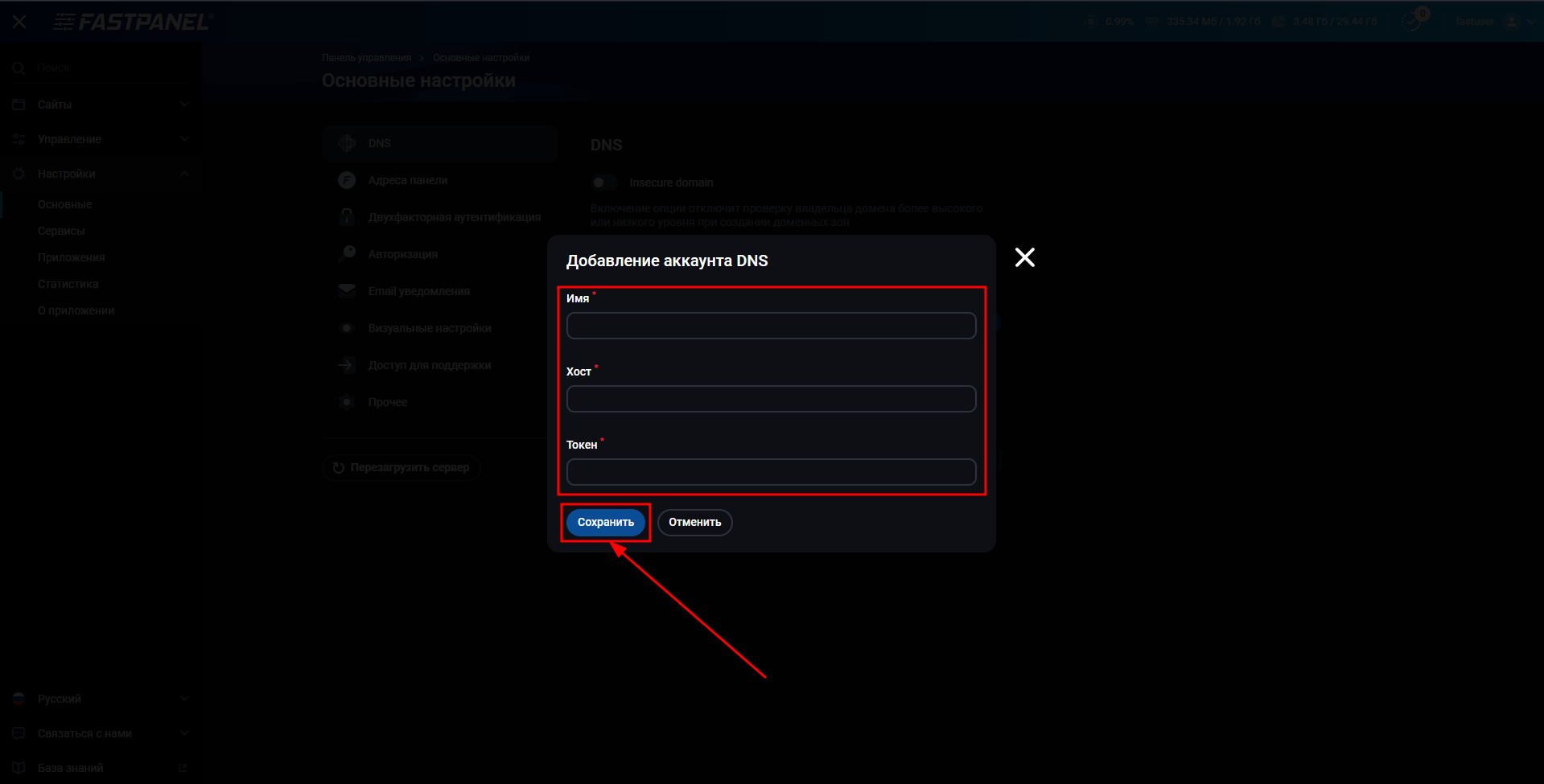1544x784 pixels.
Task: Expand the Управление sidebar section
Action: [x=101, y=139]
